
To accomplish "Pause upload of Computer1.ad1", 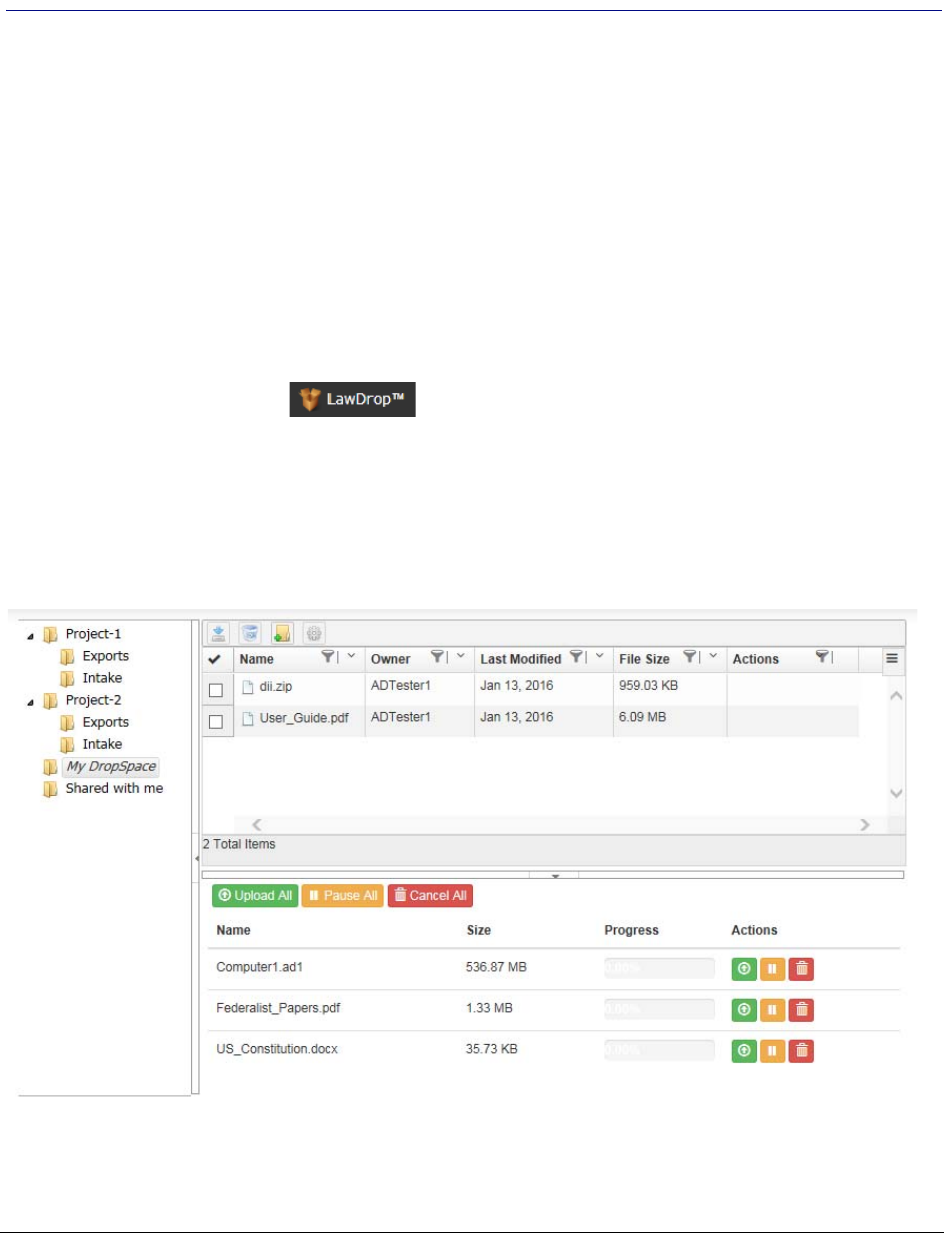I will [772, 969].
